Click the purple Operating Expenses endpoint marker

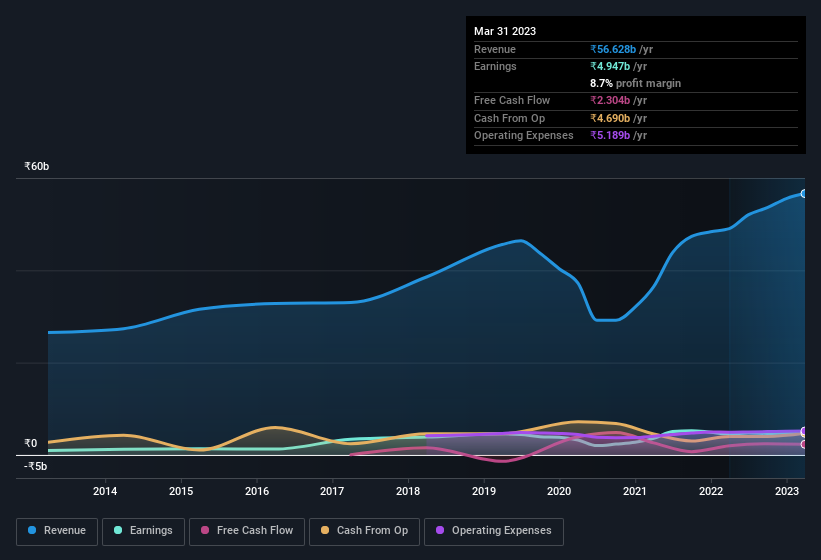[803, 431]
